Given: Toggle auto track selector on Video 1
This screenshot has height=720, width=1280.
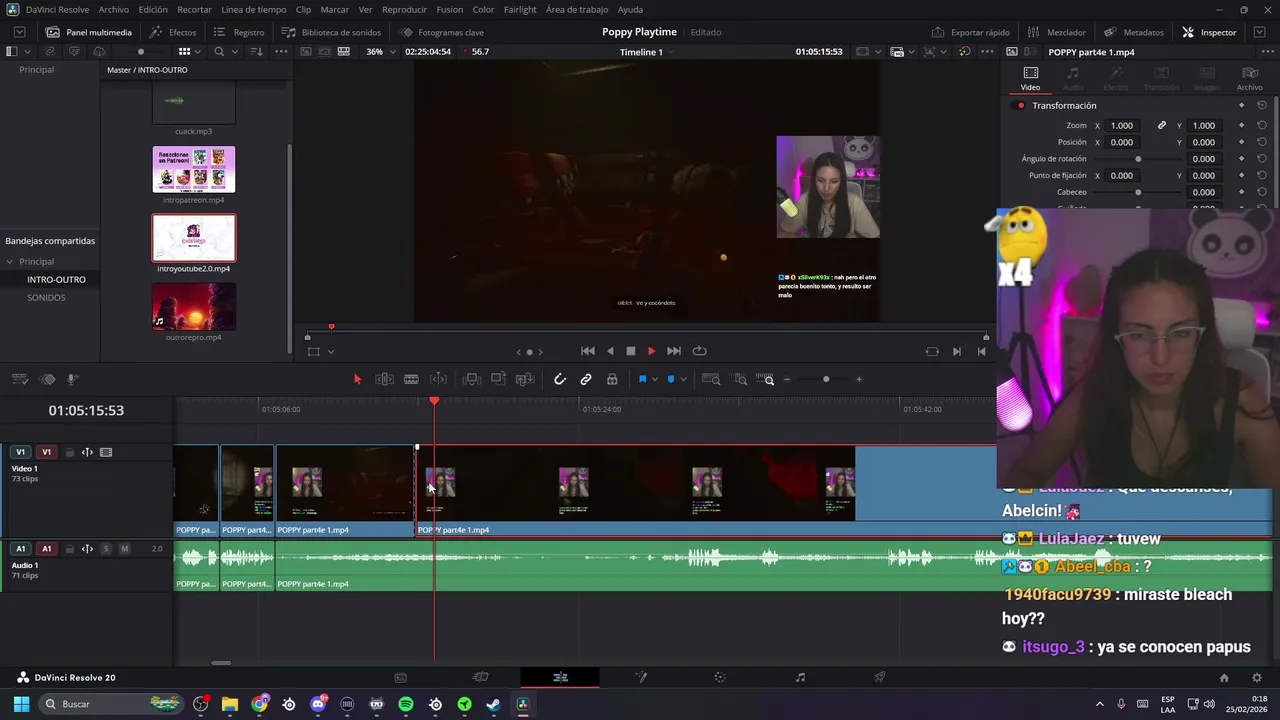Looking at the screenshot, I should tap(87, 452).
